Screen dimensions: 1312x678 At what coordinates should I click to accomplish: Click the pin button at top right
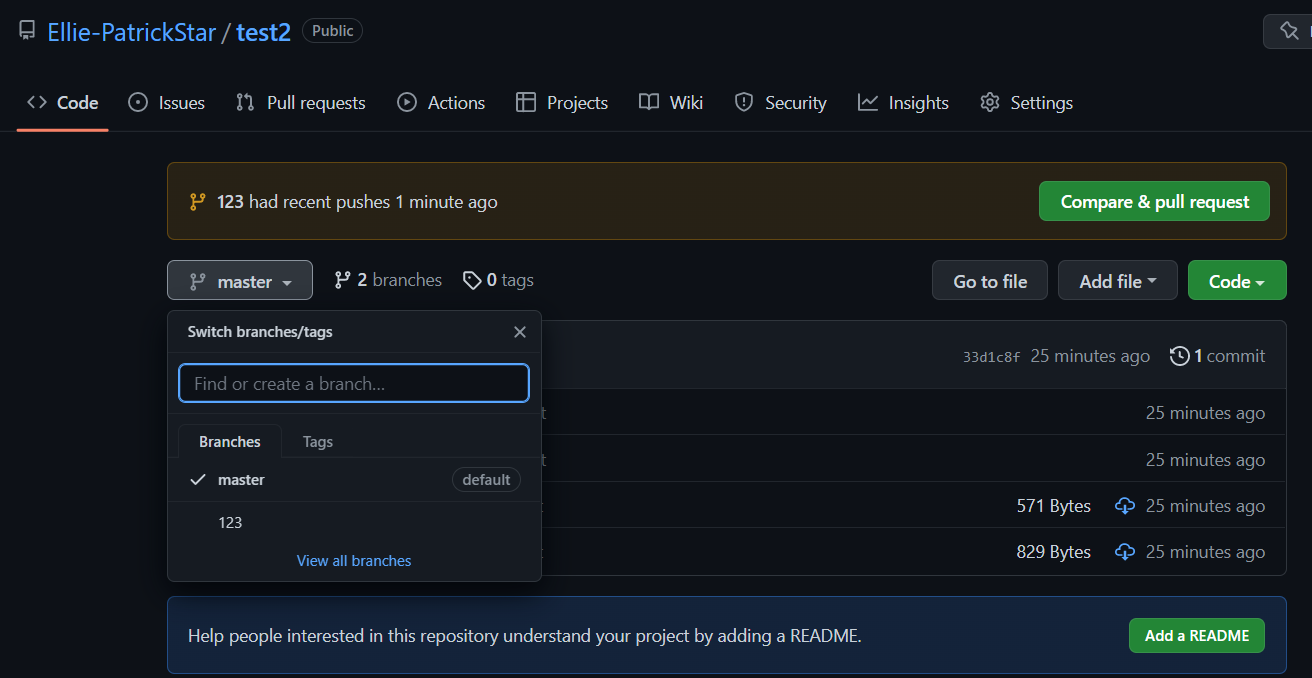click(1288, 32)
